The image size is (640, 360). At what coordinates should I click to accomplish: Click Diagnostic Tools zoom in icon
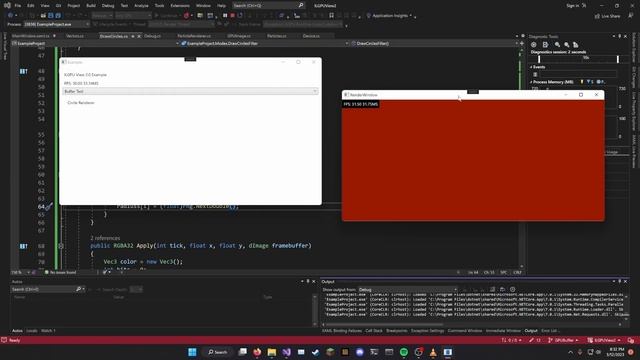tap(558, 44)
